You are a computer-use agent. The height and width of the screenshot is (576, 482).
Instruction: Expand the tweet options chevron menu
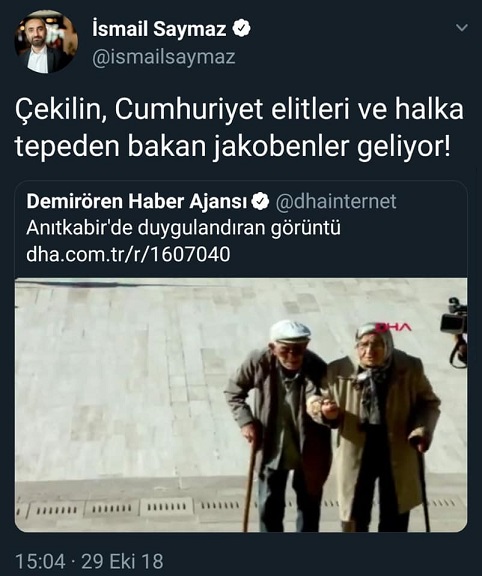click(461, 28)
